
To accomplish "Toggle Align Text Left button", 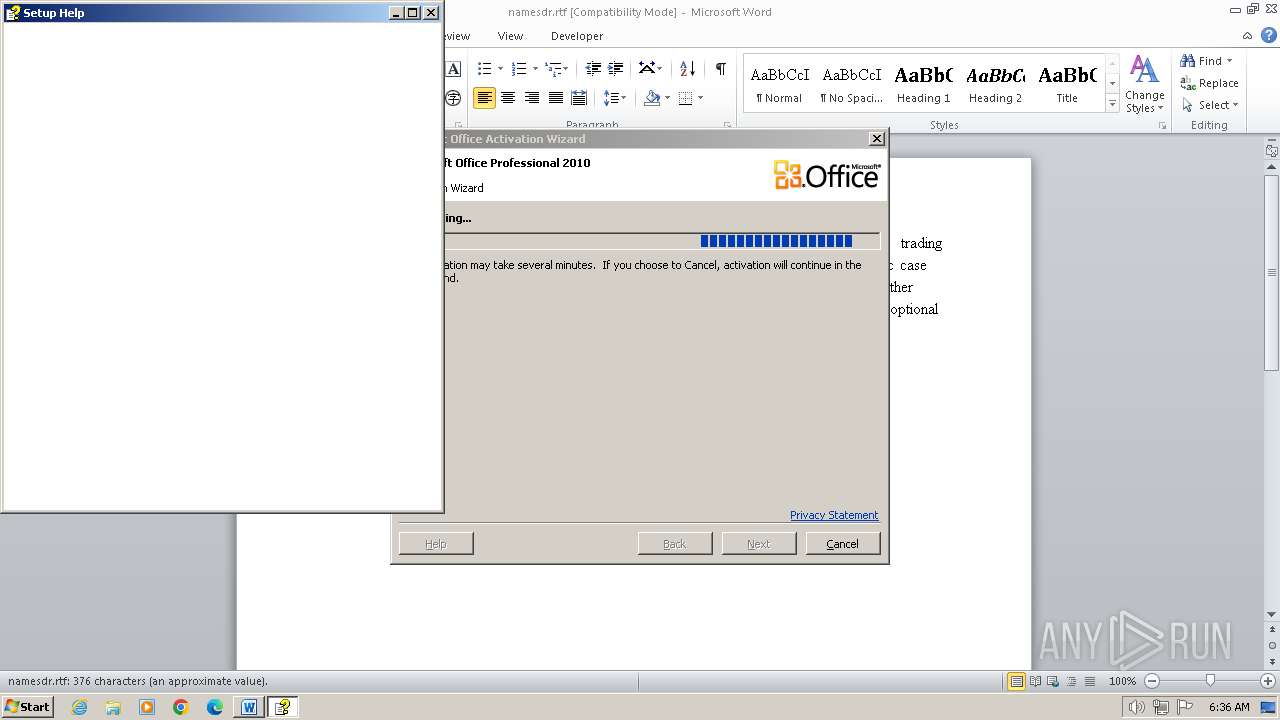I will coord(484,98).
